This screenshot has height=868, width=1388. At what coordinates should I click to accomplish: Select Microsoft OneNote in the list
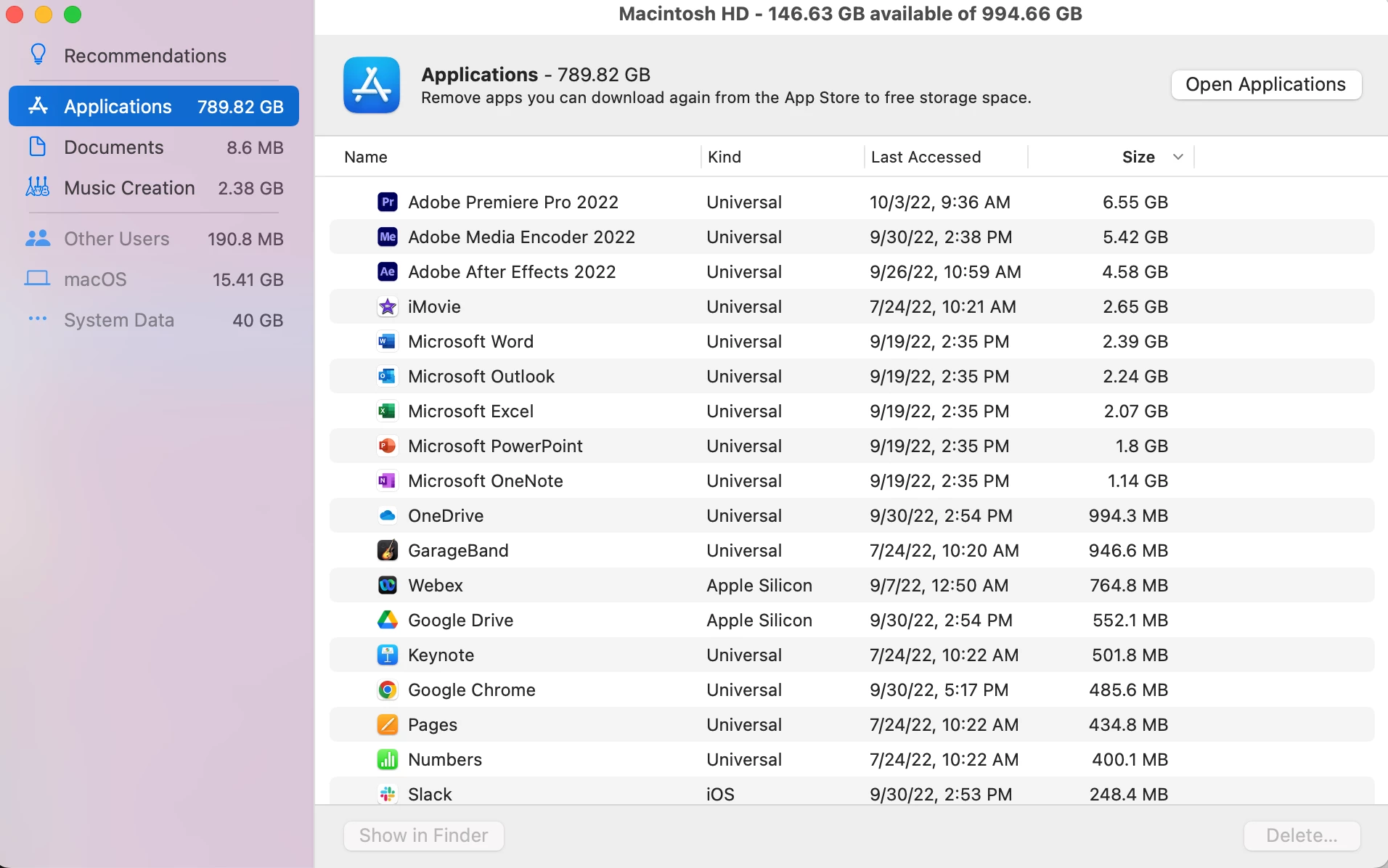486,480
